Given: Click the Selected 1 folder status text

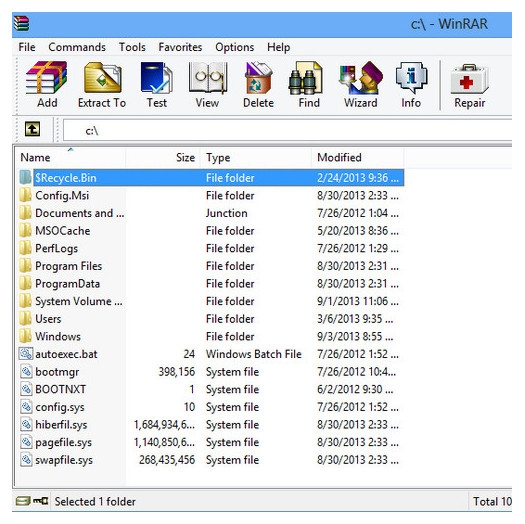Looking at the screenshot, I should (95, 501).
